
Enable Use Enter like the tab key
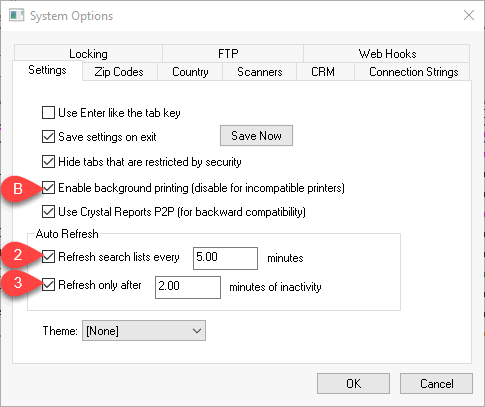coord(48,113)
